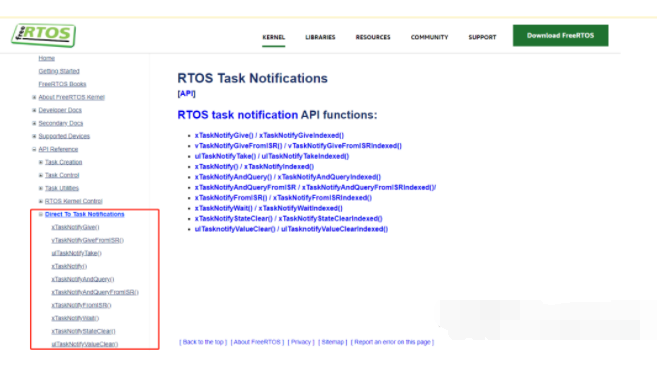
Task: Expand the Developer Docs plus icon
Action: tap(34, 110)
